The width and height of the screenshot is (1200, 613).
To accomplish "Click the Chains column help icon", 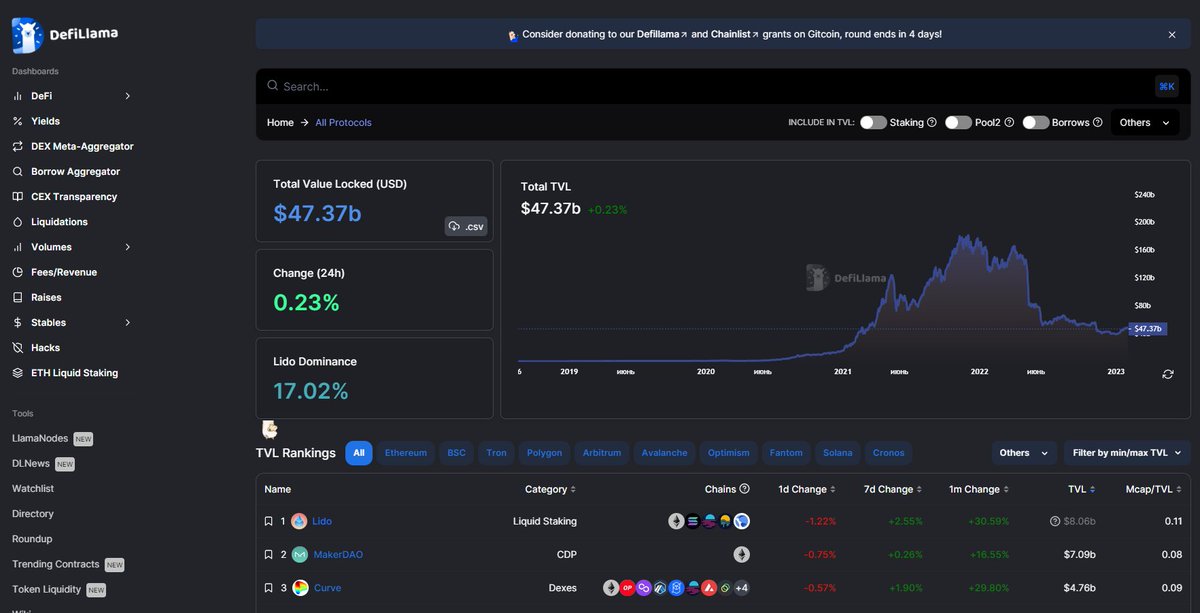I will [744, 489].
